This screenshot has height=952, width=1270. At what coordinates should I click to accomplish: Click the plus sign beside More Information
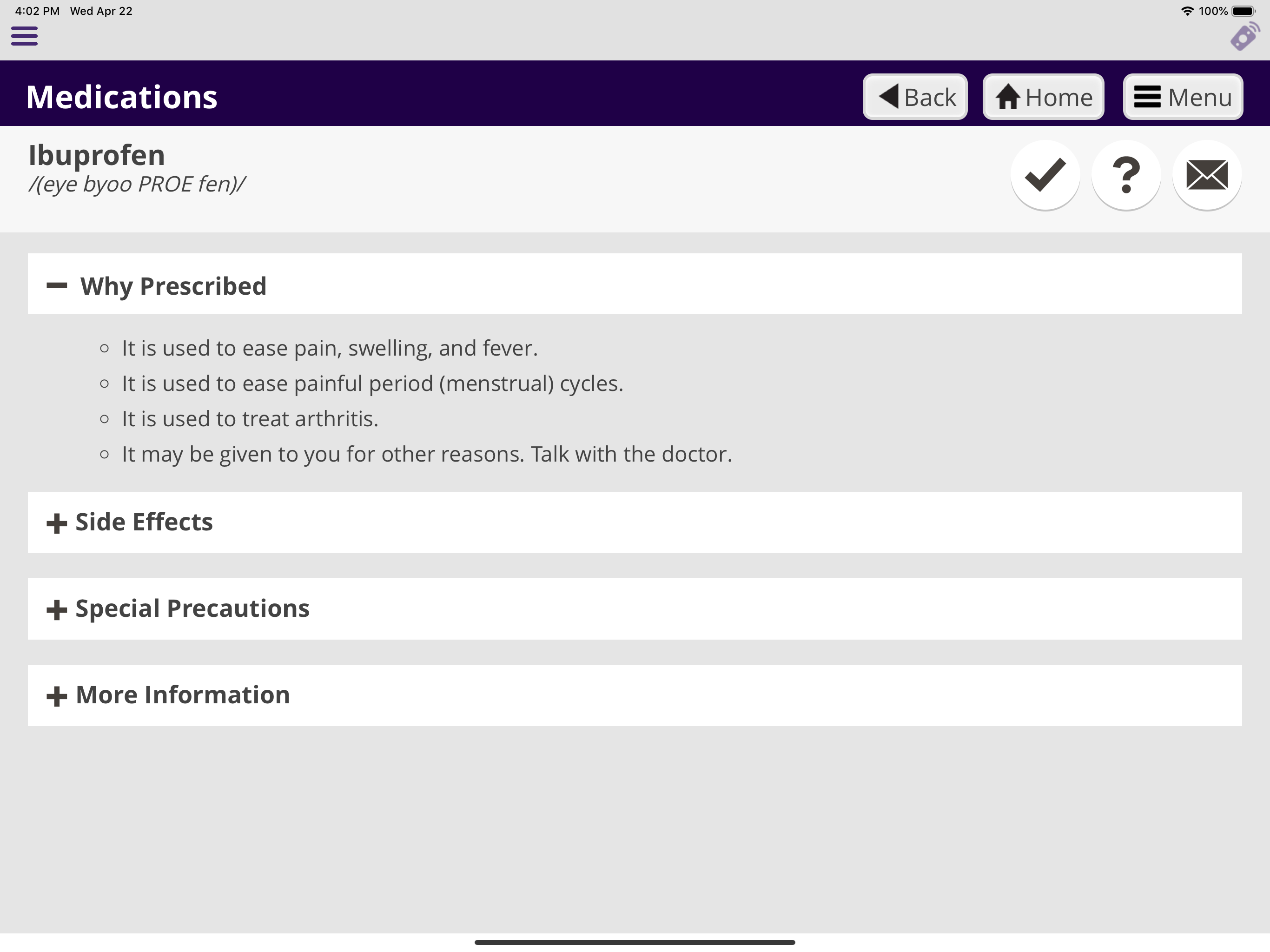pyautogui.click(x=57, y=696)
